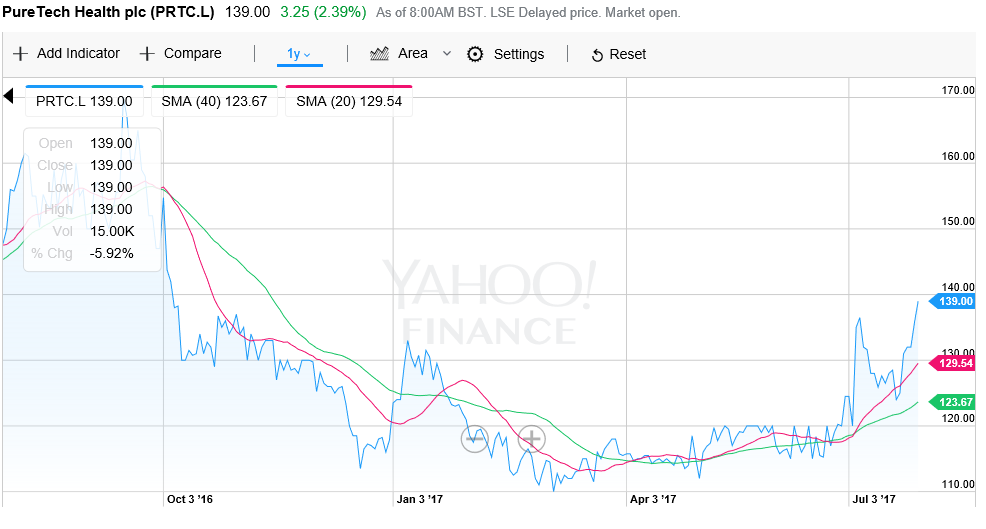Open the Settings gear icon

(475, 54)
